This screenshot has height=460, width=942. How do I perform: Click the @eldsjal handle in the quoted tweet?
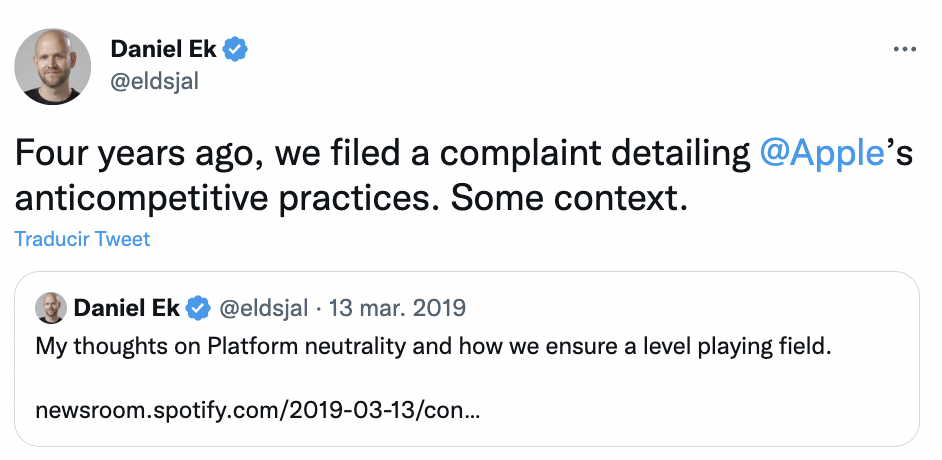(x=263, y=308)
